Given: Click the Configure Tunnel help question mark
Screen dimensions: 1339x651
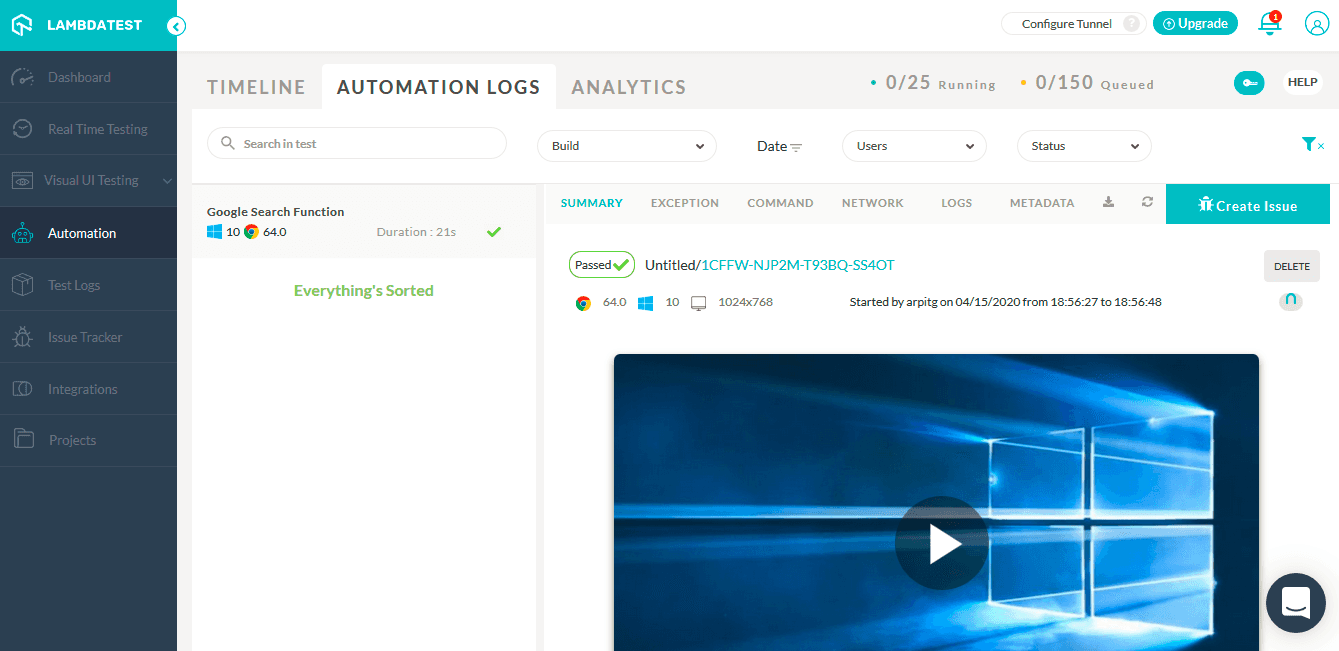Looking at the screenshot, I should pos(1131,24).
